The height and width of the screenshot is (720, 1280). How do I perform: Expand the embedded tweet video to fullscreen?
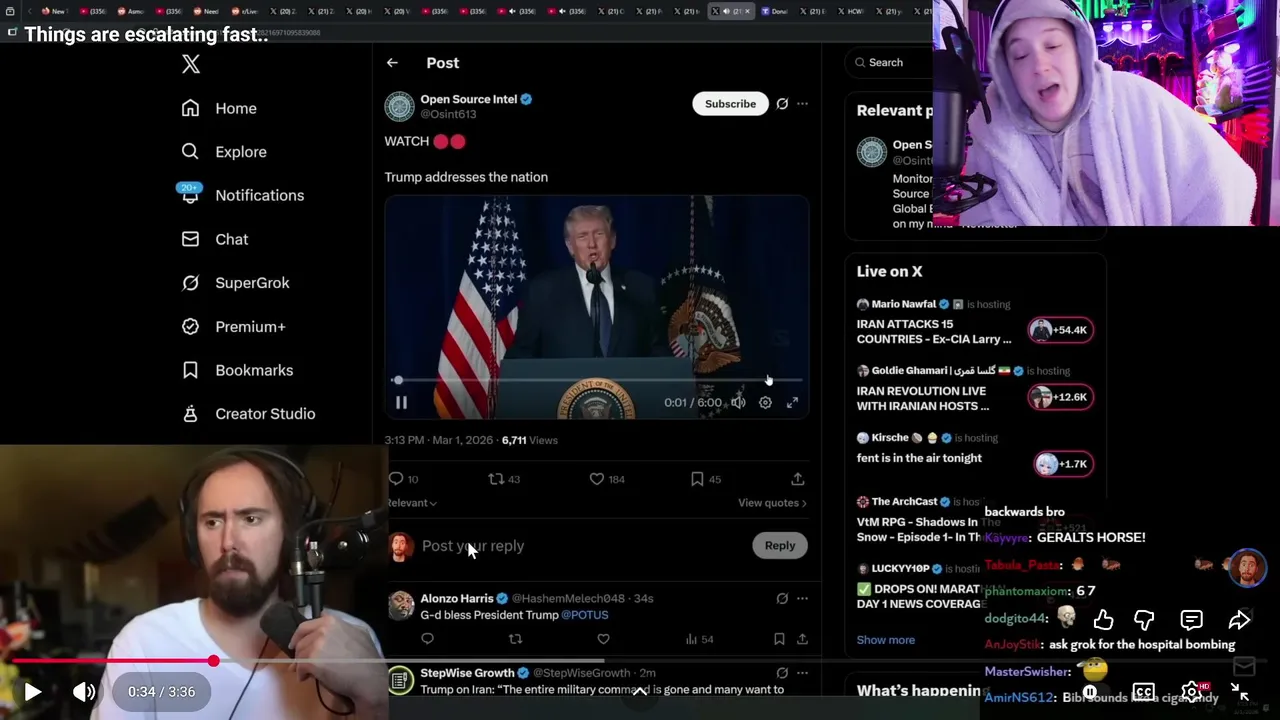point(792,402)
